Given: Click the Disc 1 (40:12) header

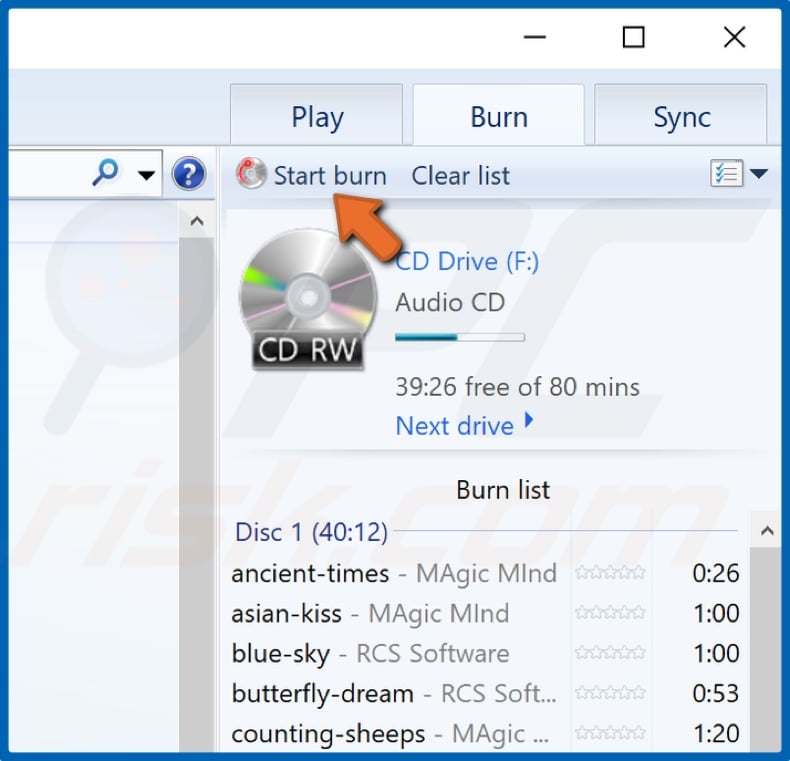Looking at the screenshot, I should click(311, 532).
